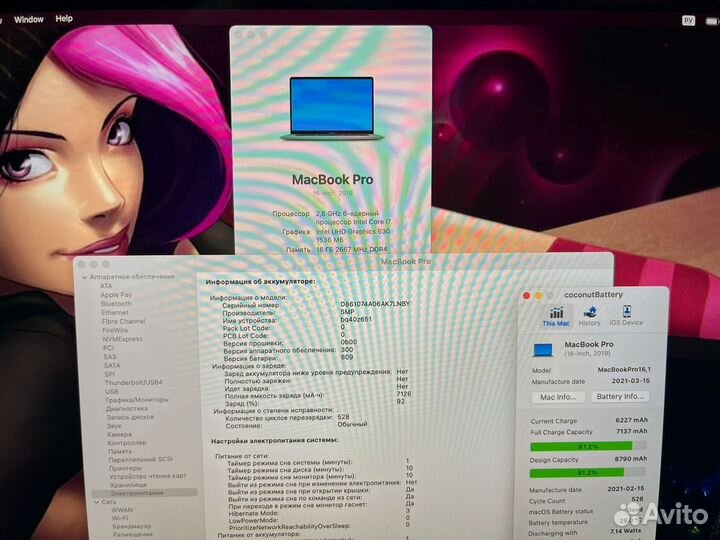Collapse the Сеть section in sidebar
This screenshot has height=540, width=720.
coord(96,502)
